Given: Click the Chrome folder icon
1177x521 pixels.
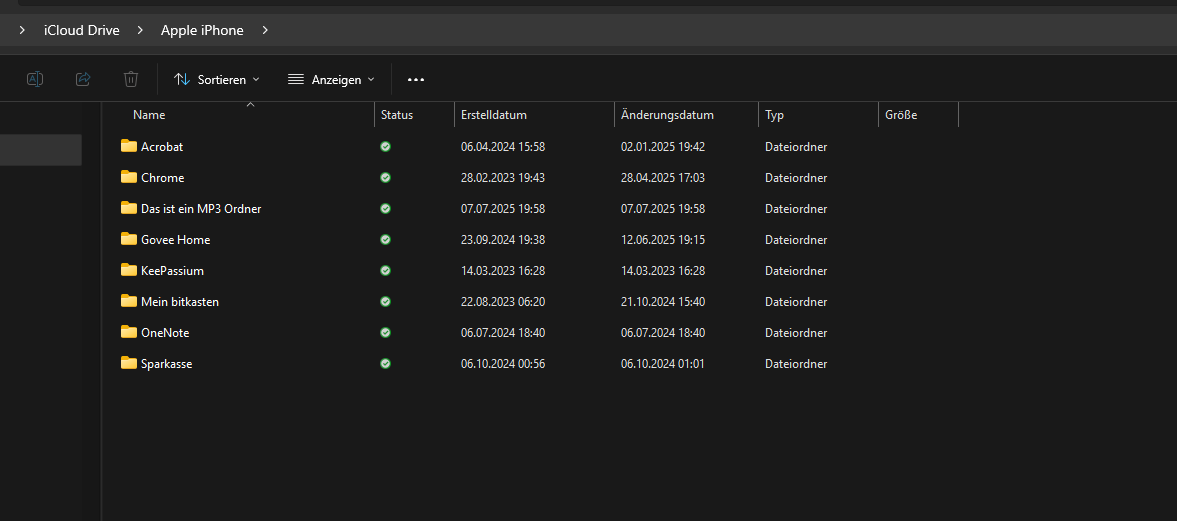Looking at the screenshot, I should point(129,177).
